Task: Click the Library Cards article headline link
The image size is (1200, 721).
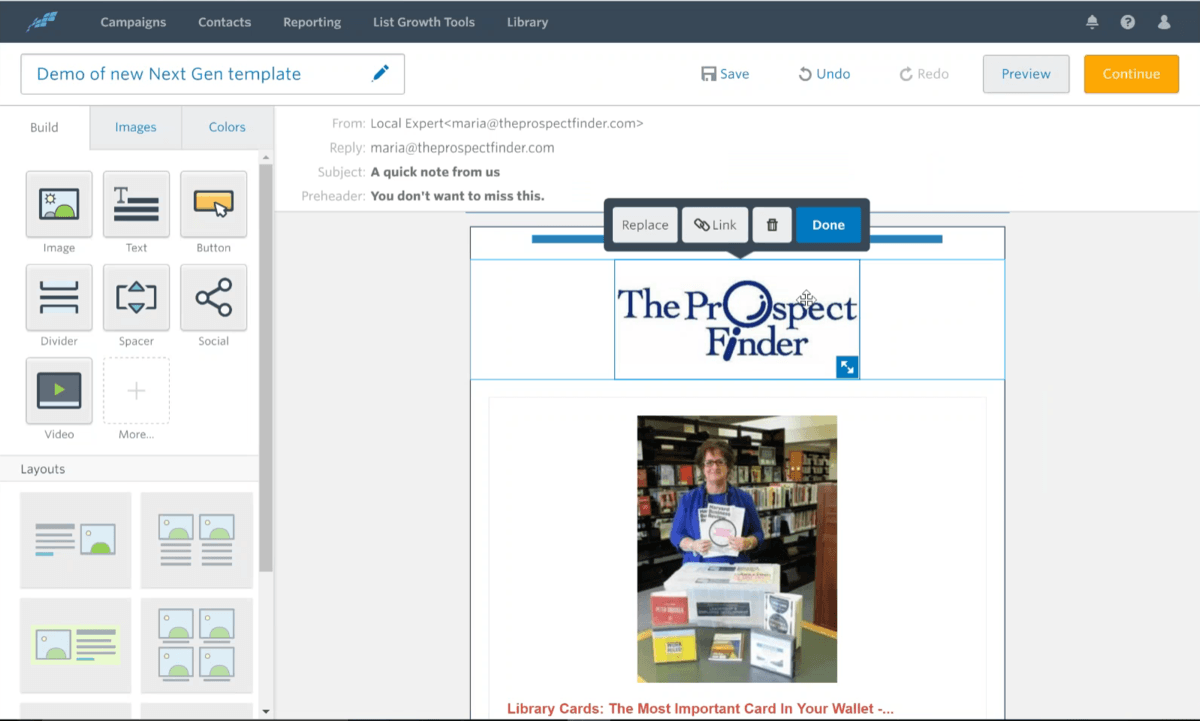Action: tap(700, 709)
